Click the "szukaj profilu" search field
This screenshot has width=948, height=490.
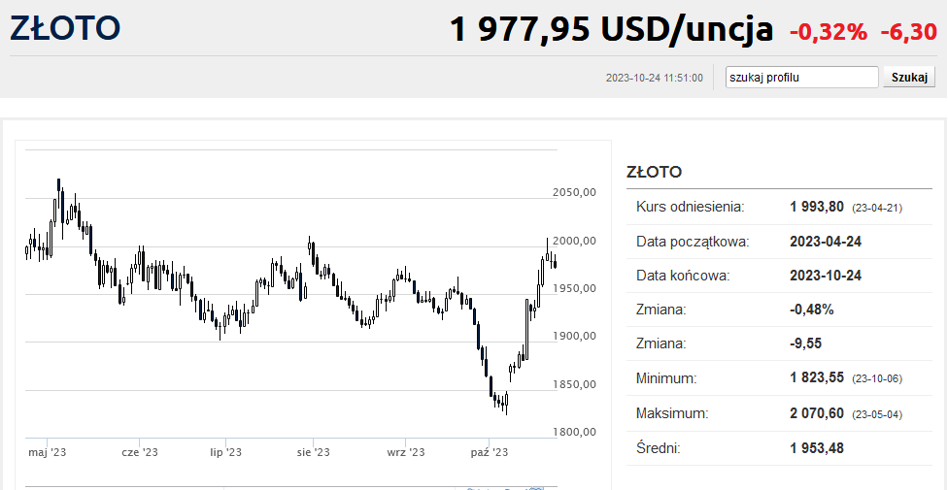point(802,77)
